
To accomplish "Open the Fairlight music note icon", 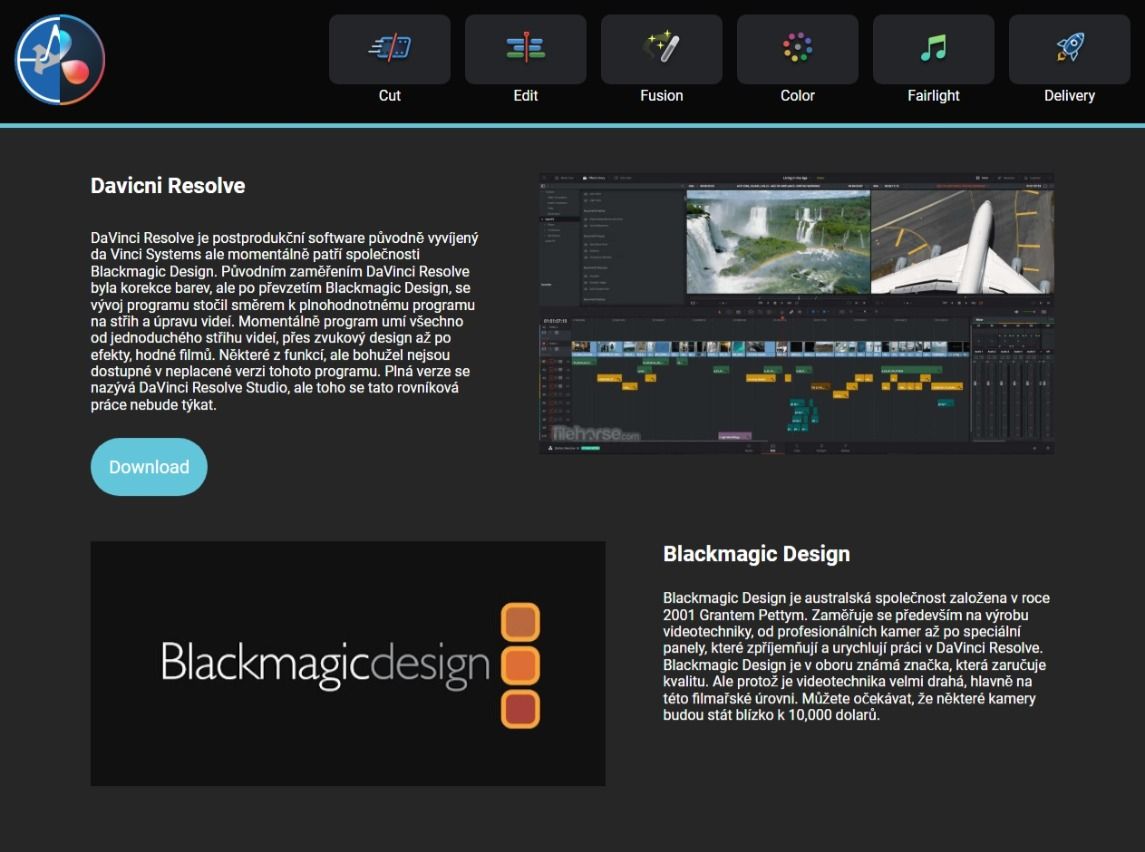I will pyautogui.click(x=933, y=49).
